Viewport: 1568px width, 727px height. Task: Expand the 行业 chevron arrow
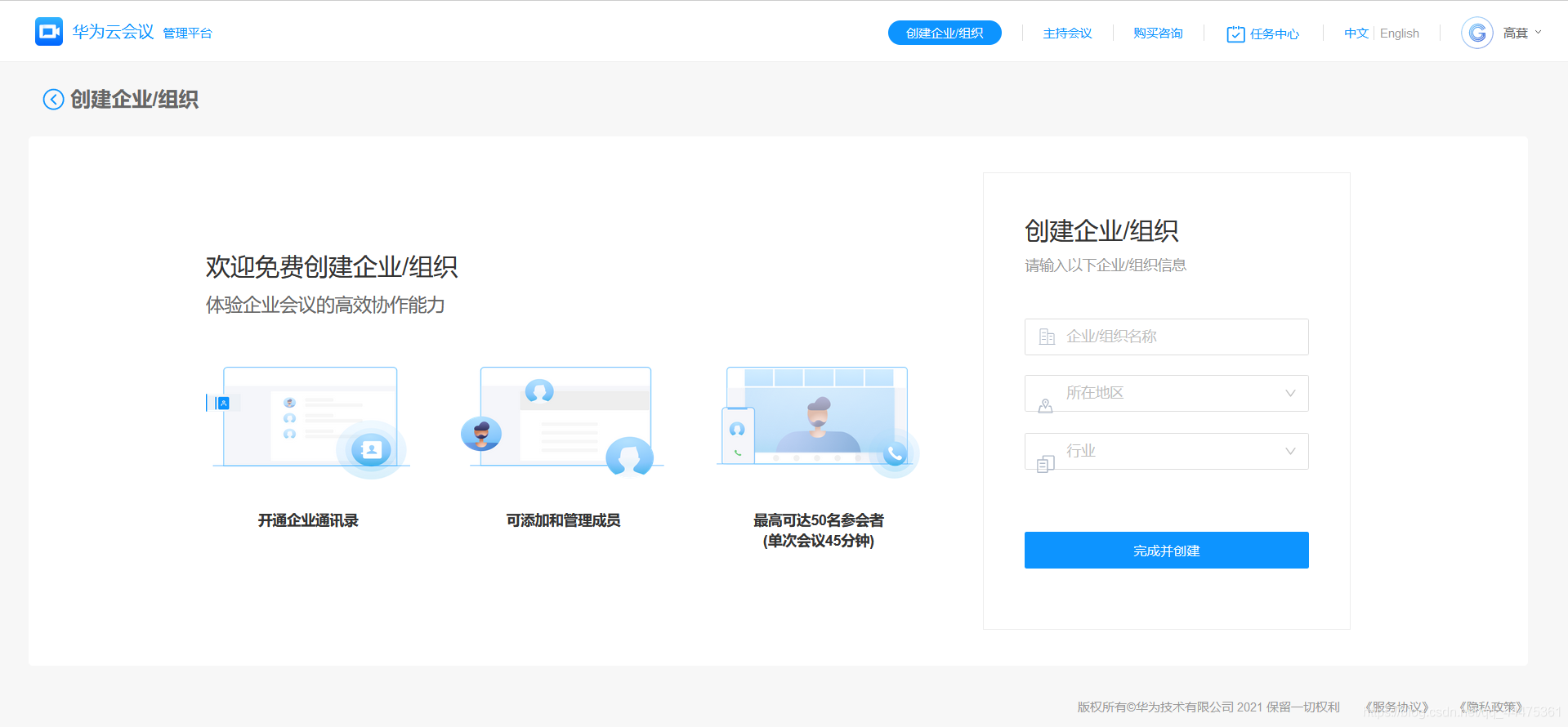click(1290, 451)
